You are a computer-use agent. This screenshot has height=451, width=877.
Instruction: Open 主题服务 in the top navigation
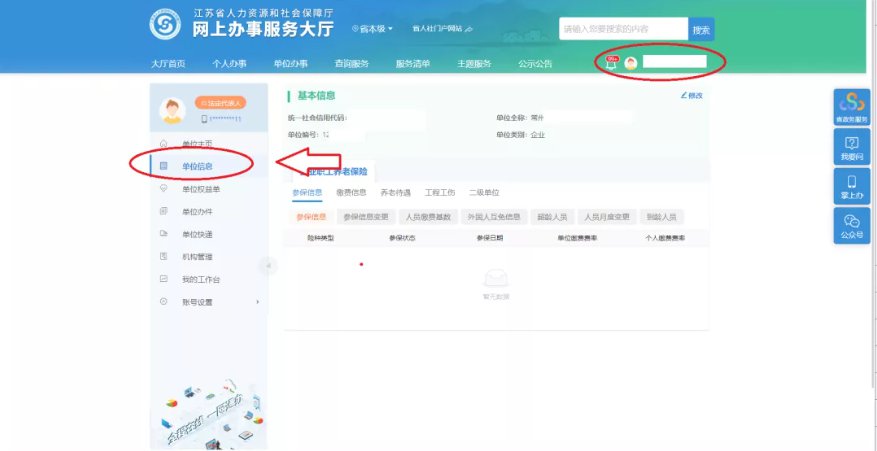point(474,64)
